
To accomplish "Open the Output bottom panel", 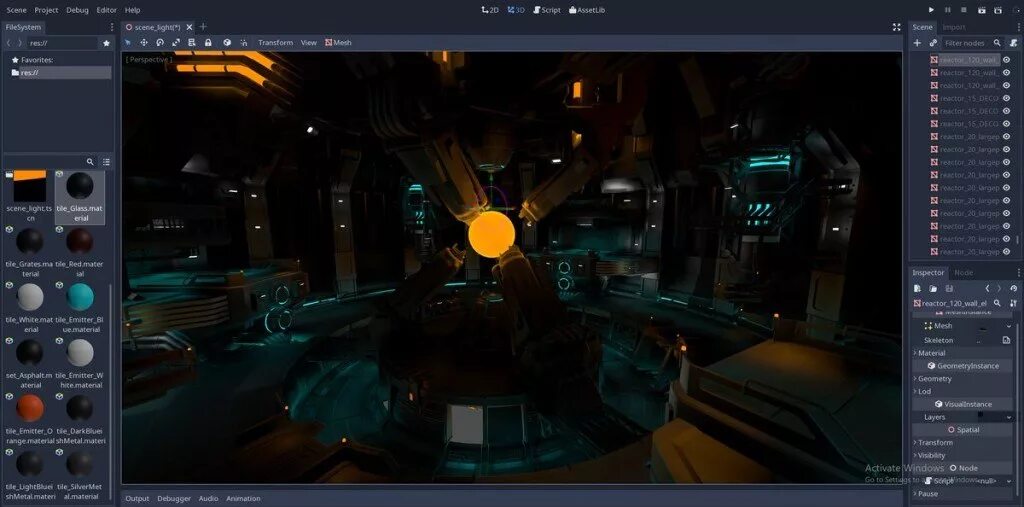I will pos(137,499).
